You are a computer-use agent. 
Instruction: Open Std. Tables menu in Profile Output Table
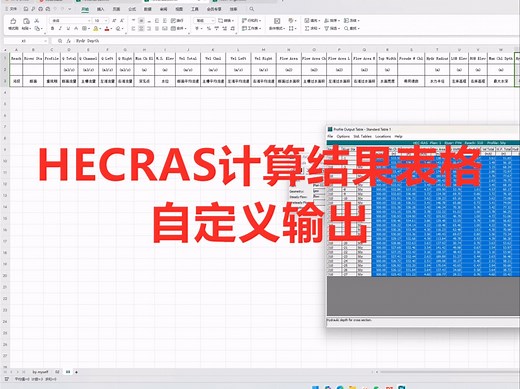(362, 136)
